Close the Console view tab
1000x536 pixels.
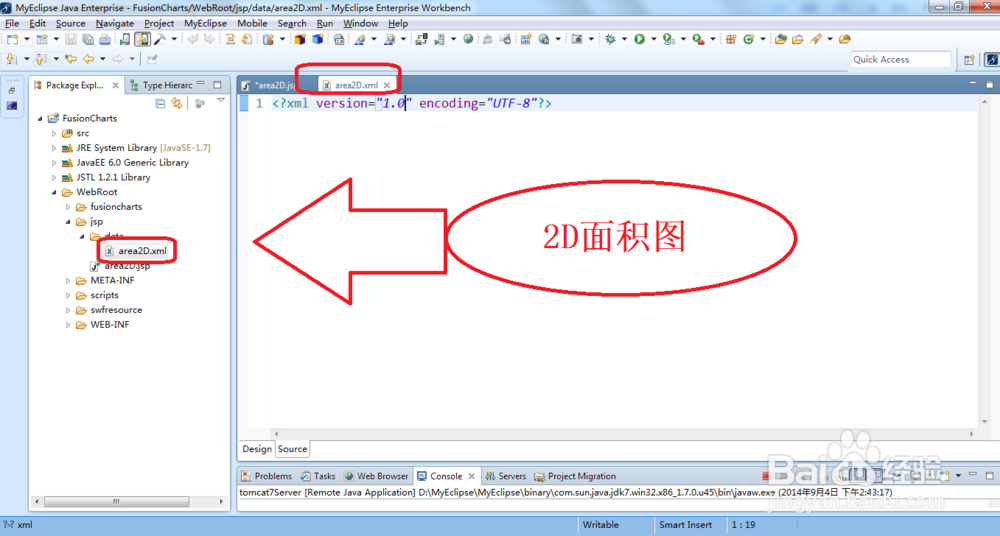(x=471, y=476)
